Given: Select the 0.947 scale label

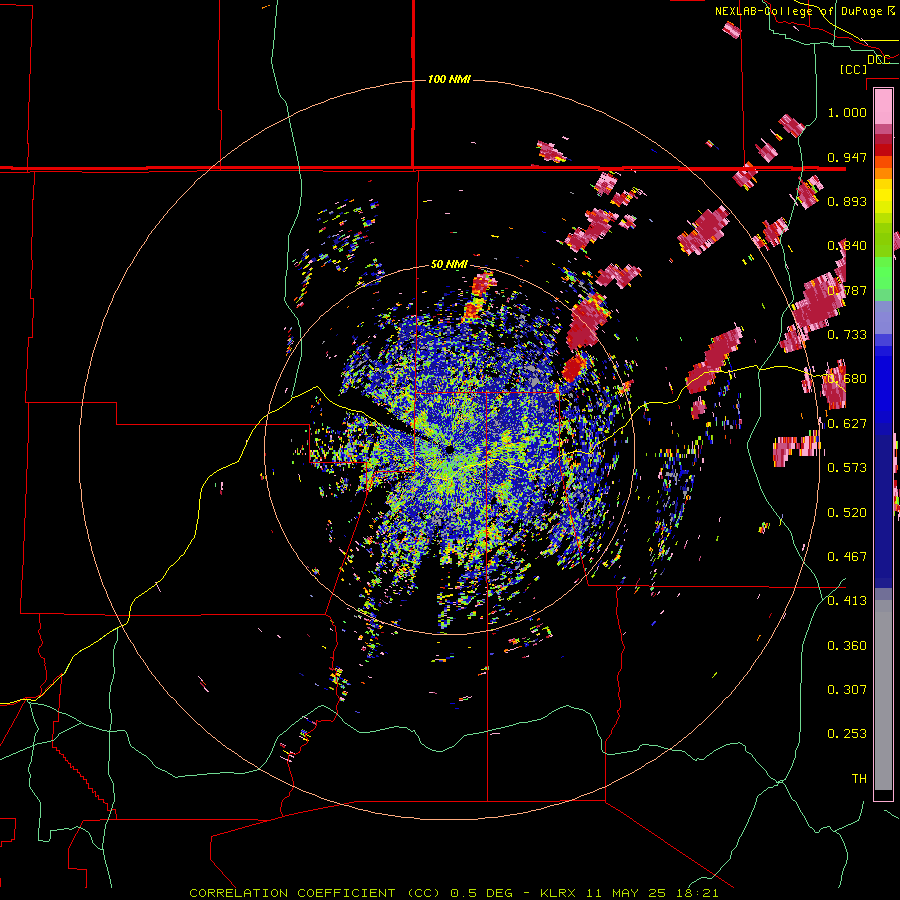Looking at the screenshot, I should point(847,157).
